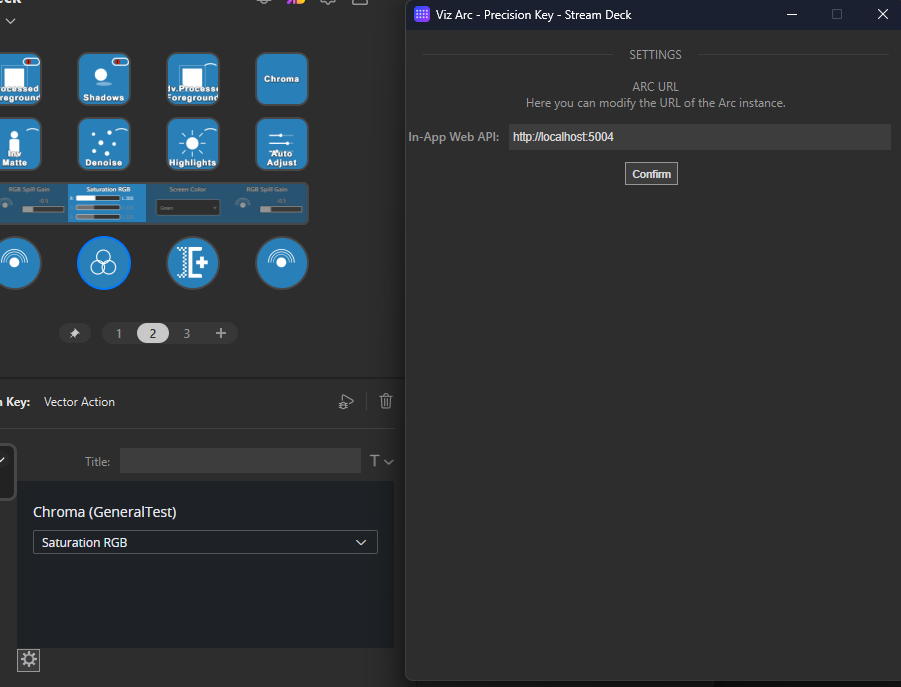Close the Viz Arc Precision Key window
The height and width of the screenshot is (687, 901).
click(x=883, y=14)
